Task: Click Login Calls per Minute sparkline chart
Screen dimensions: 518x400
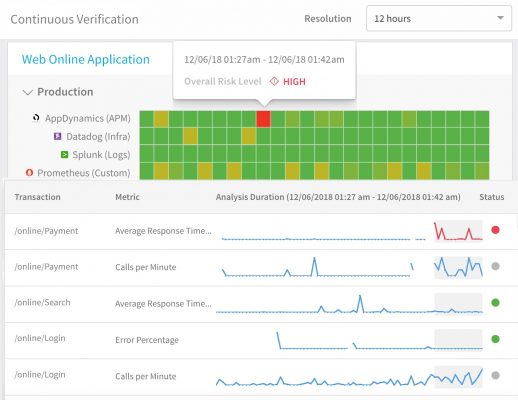Action: click(x=349, y=377)
